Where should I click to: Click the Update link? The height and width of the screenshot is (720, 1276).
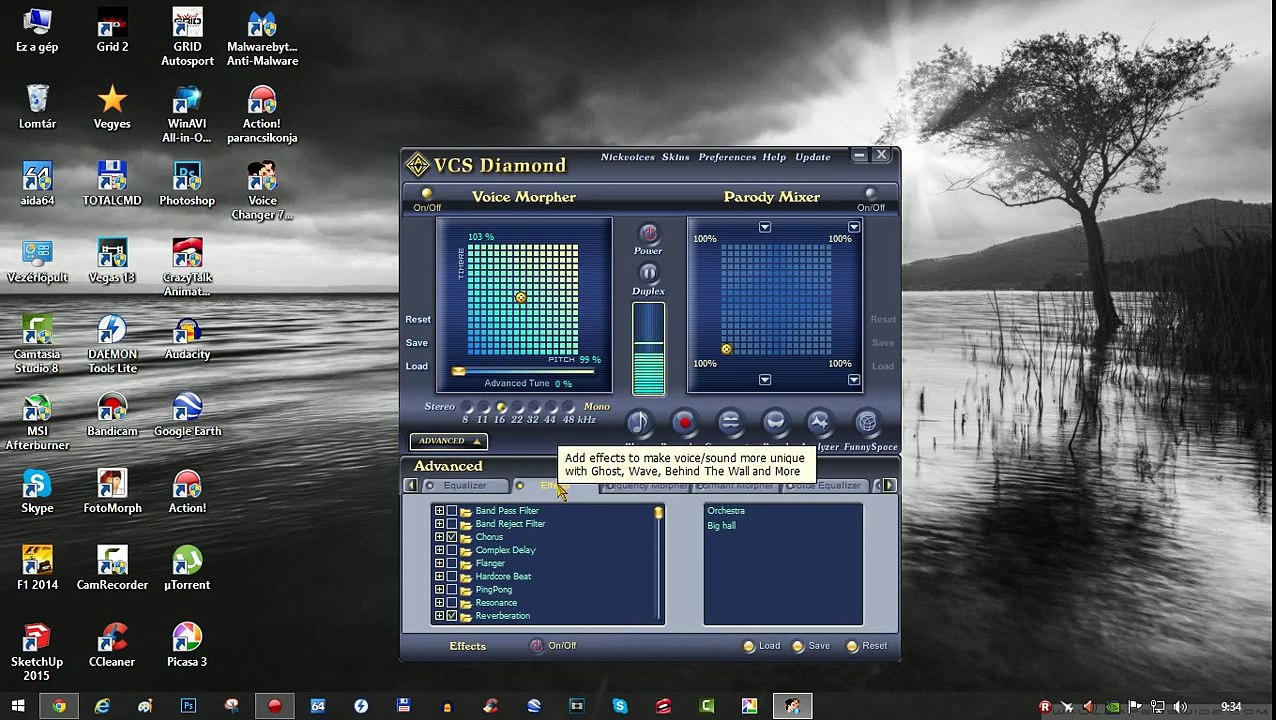tap(813, 157)
